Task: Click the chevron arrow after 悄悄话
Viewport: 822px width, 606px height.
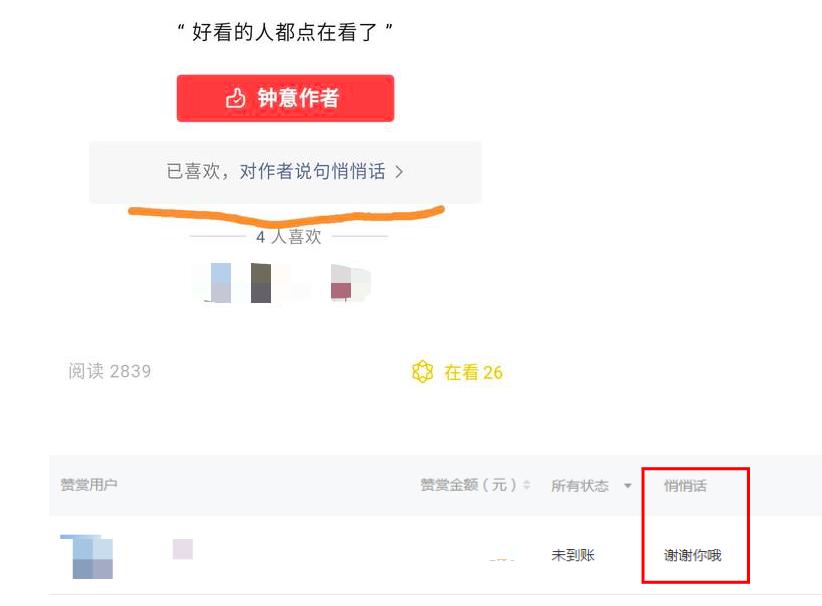Action: (399, 172)
